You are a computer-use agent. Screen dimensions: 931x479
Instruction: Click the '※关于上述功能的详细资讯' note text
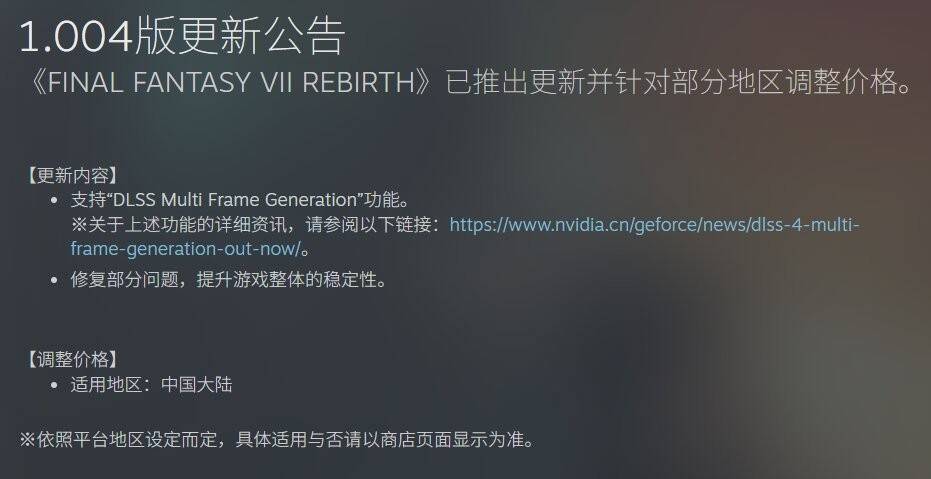[180, 226]
